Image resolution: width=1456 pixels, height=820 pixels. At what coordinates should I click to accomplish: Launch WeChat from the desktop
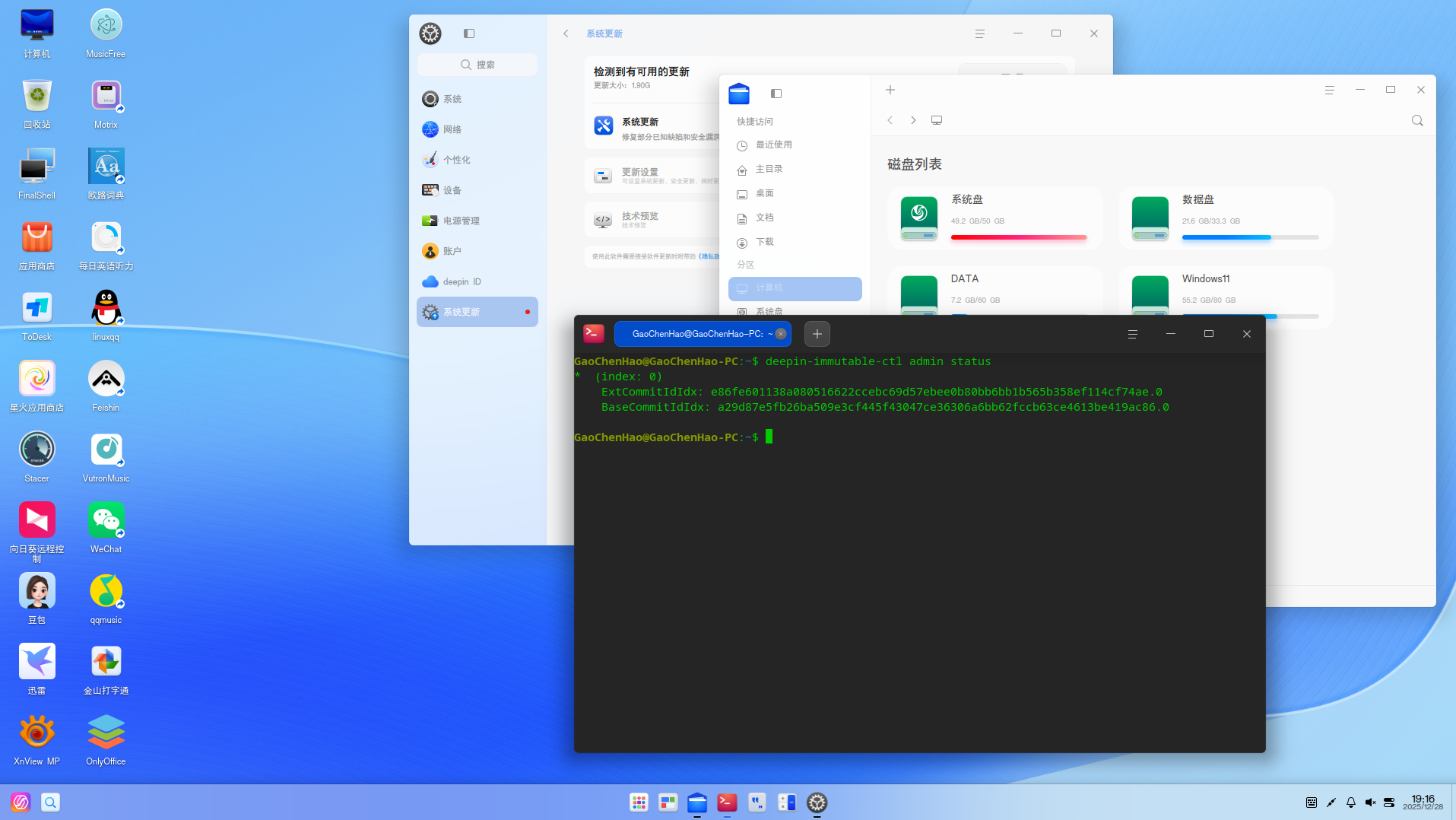[106, 528]
